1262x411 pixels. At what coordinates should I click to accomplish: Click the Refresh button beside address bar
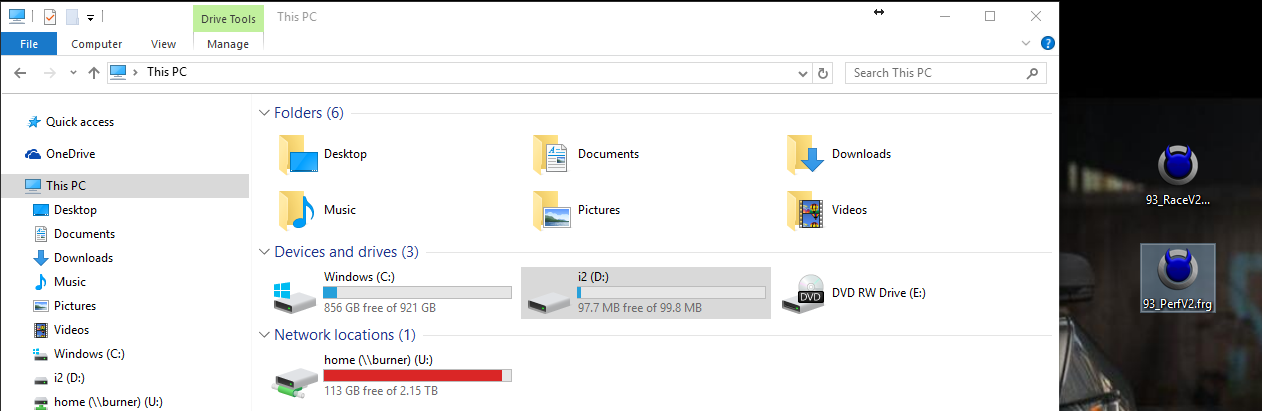coord(823,73)
